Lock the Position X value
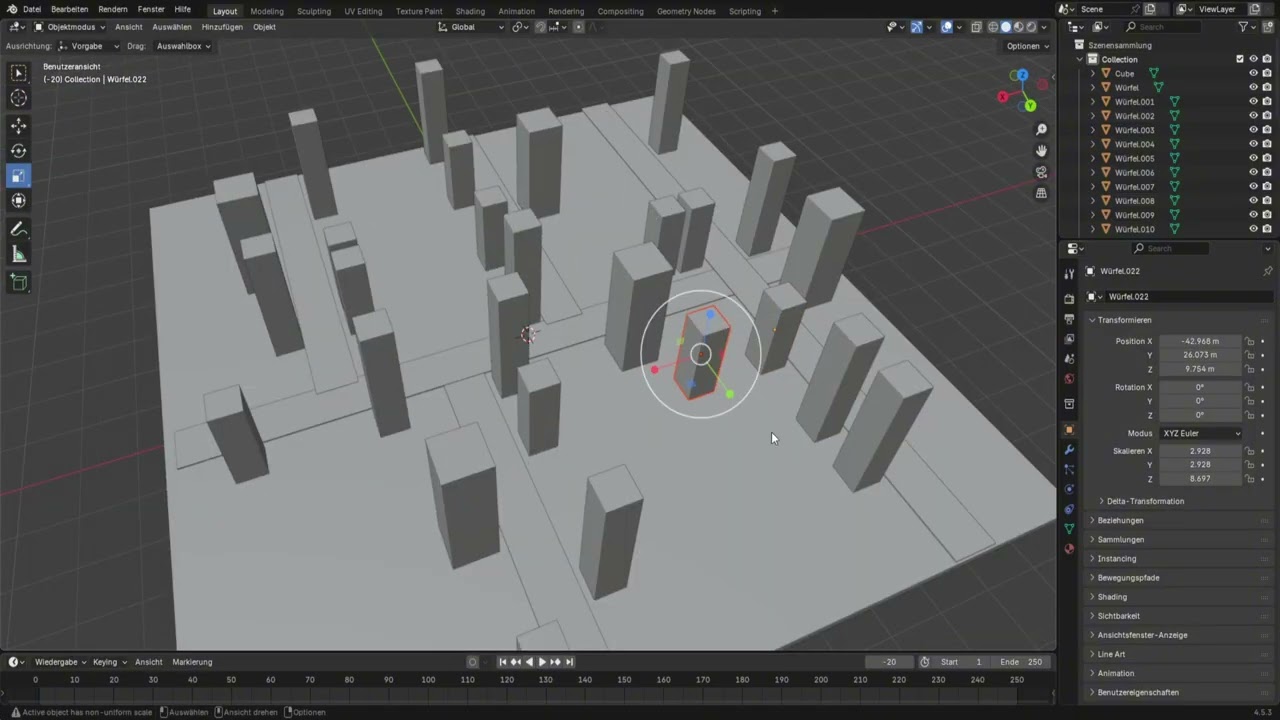 1250,341
